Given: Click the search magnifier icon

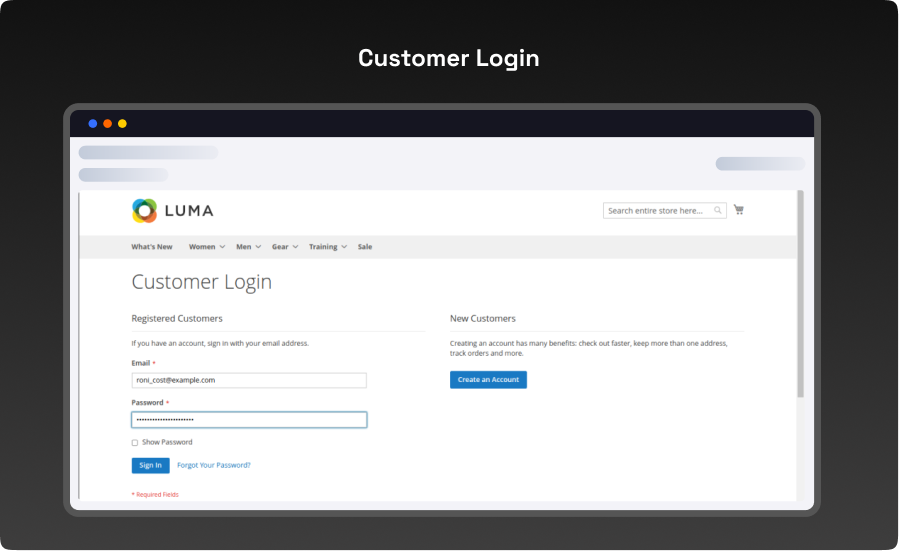Looking at the screenshot, I should coord(718,211).
